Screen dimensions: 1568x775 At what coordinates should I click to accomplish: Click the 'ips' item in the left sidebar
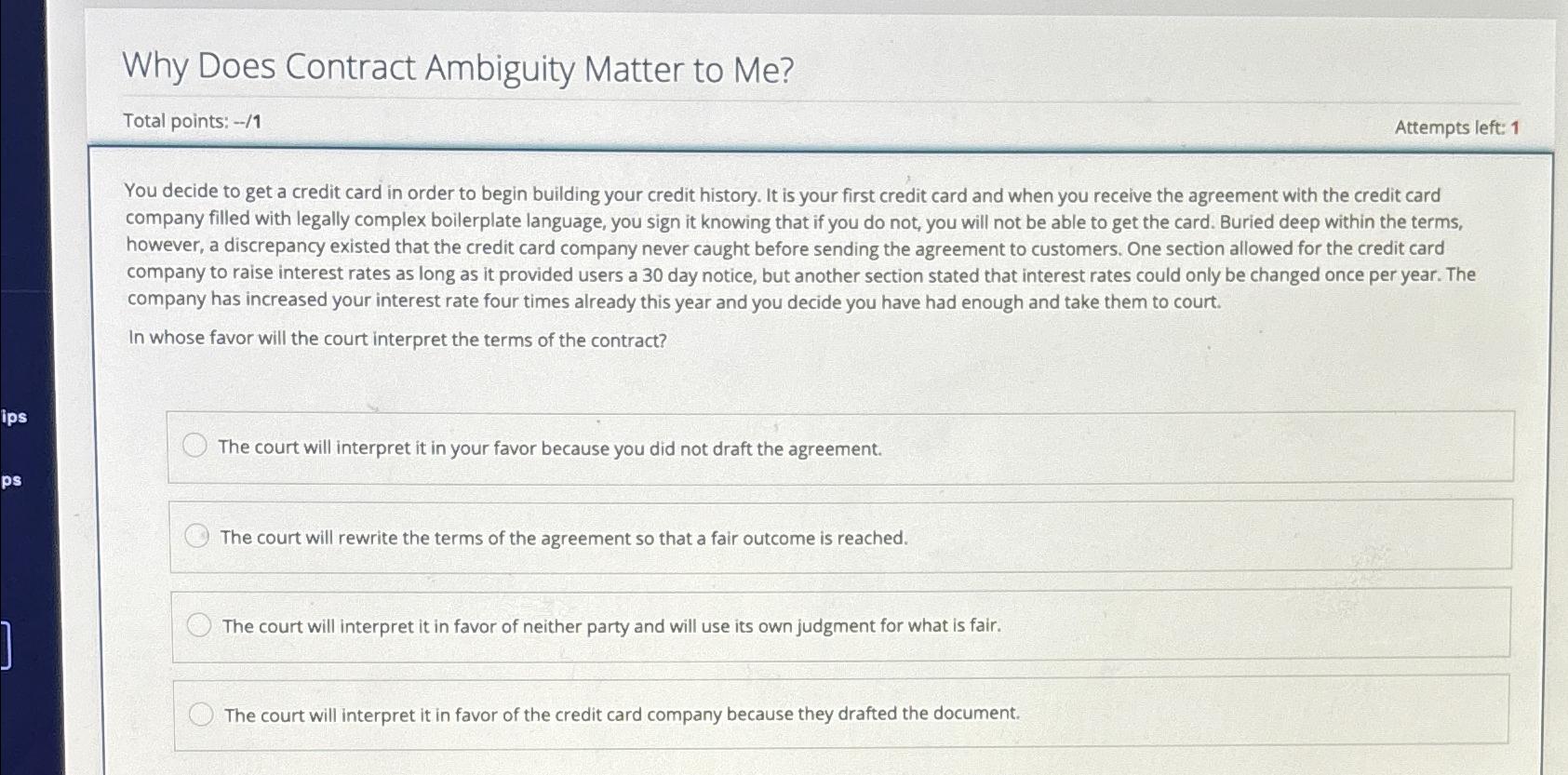pyautogui.click(x=14, y=419)
